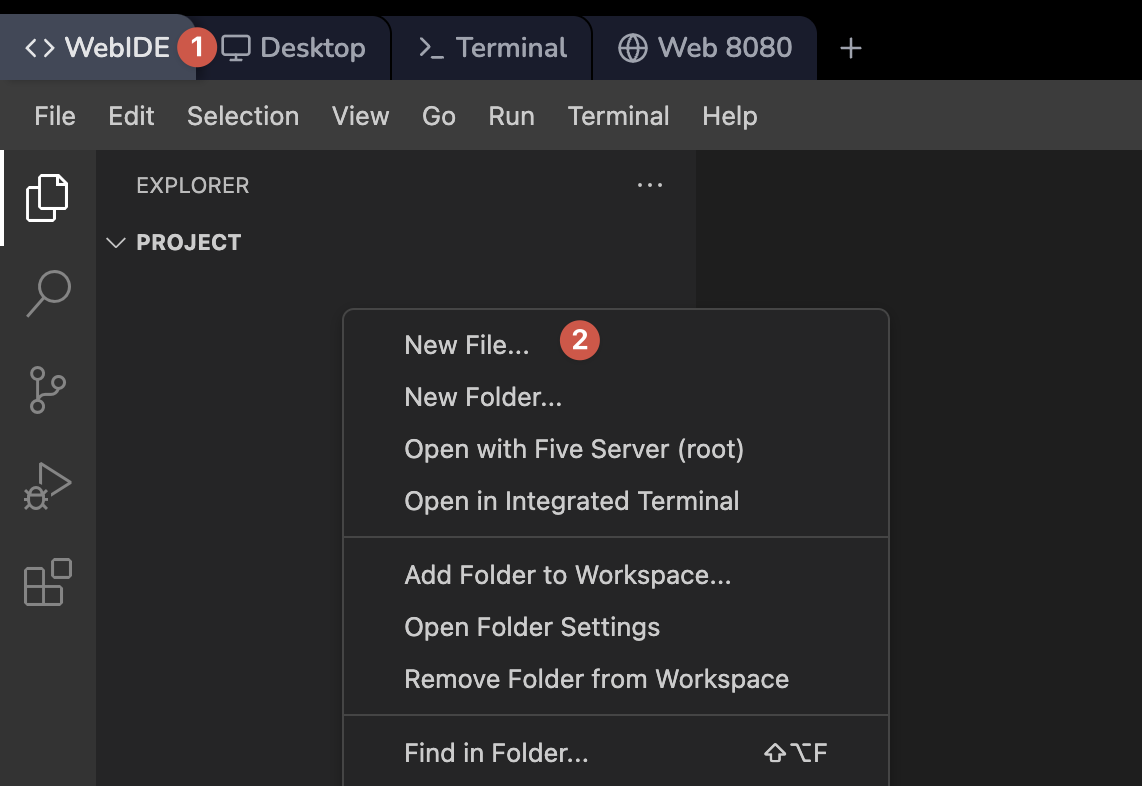Switch to the Desktop tab
The height and width of the screenshot is (786, 1142).
coord(294,48)
